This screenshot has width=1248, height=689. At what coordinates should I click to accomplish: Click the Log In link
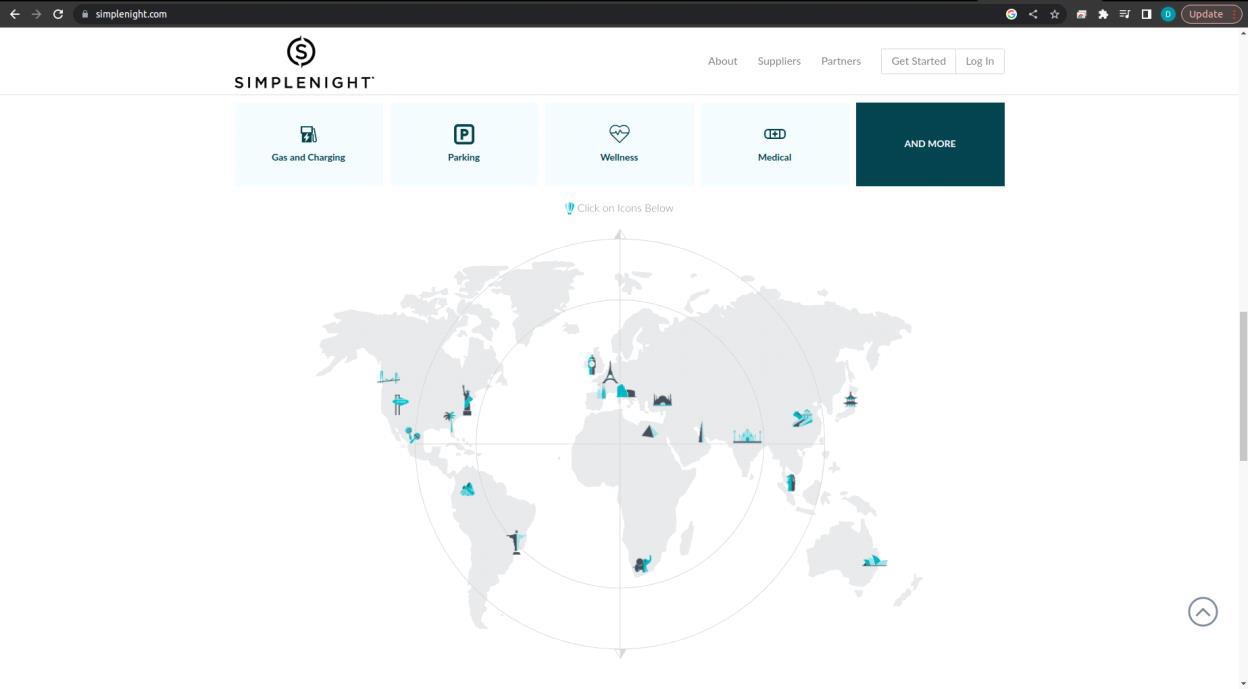pyautogui.click(x=979, y=61)
